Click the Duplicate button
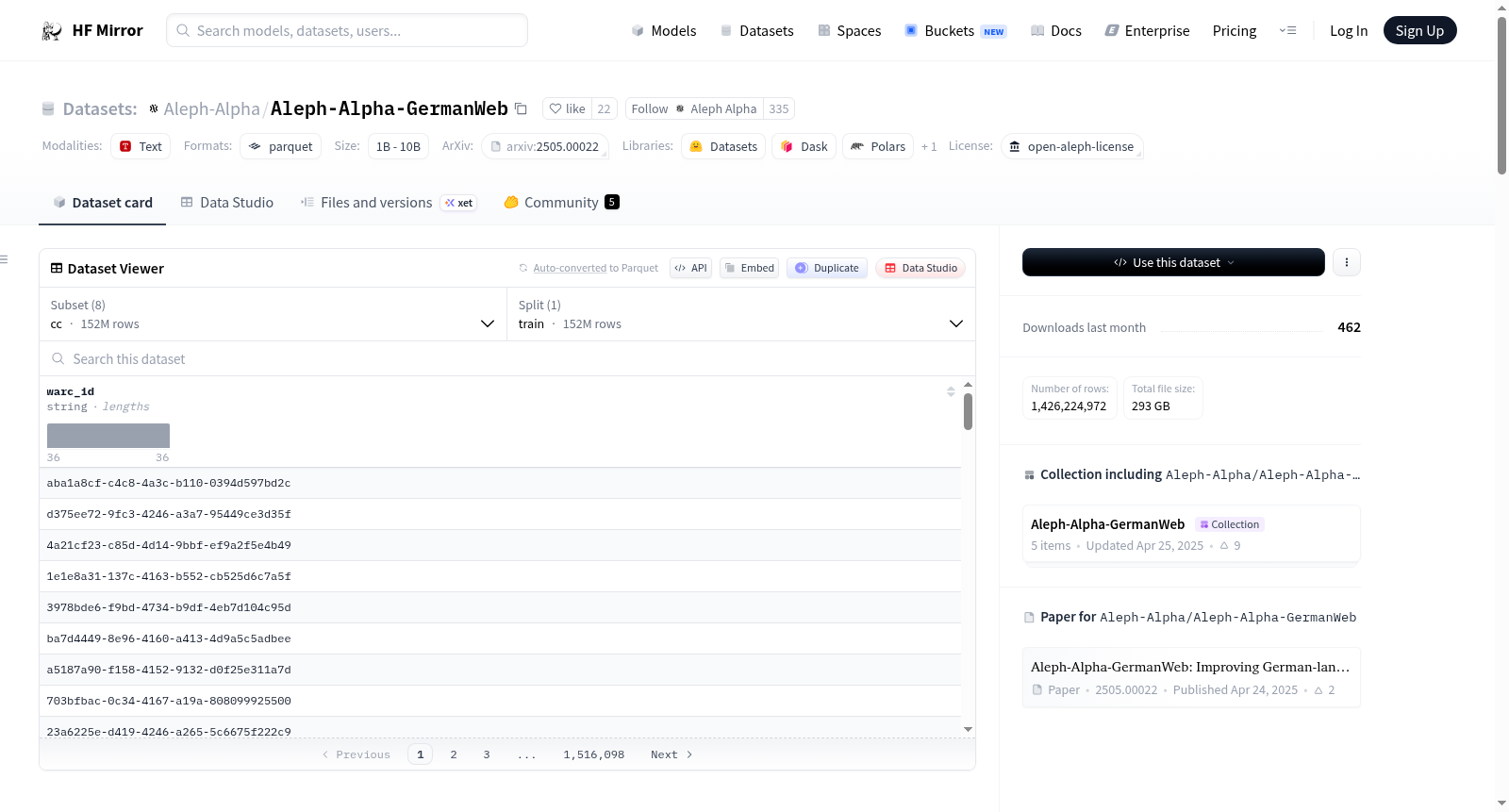 click(827, 268)
